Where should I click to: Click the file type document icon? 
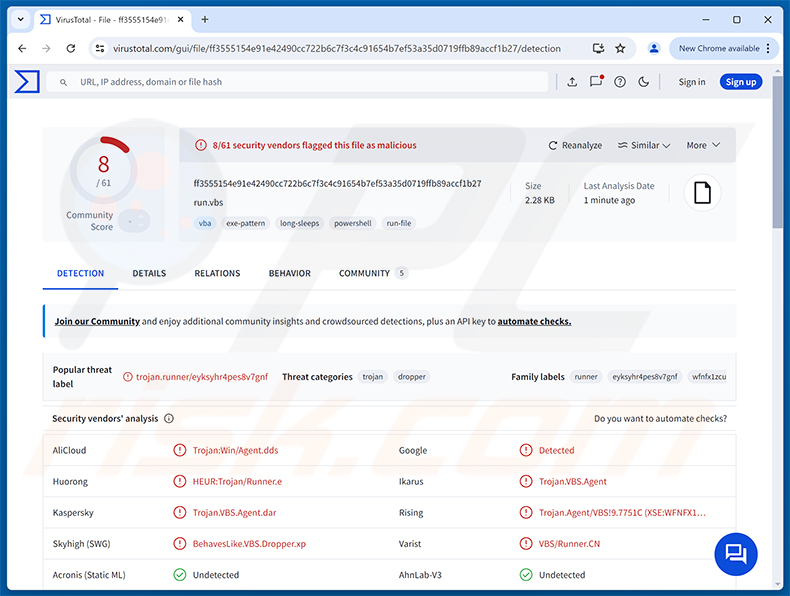coord(702,193)
